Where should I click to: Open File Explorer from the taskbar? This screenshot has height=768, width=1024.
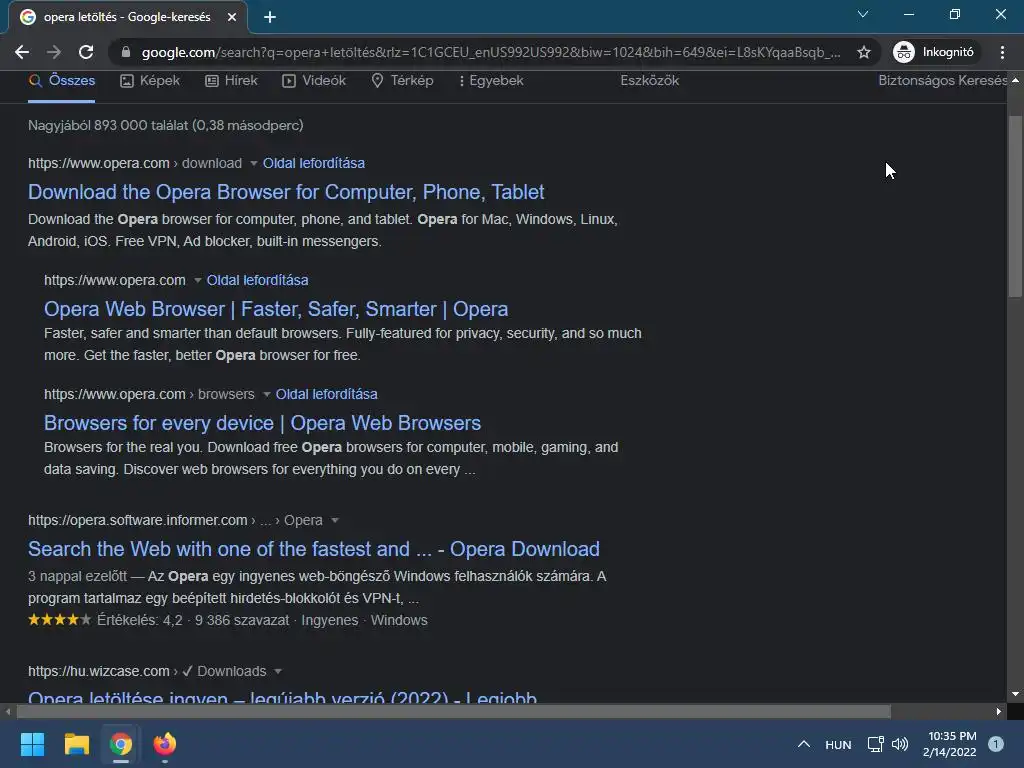(76, 744)
